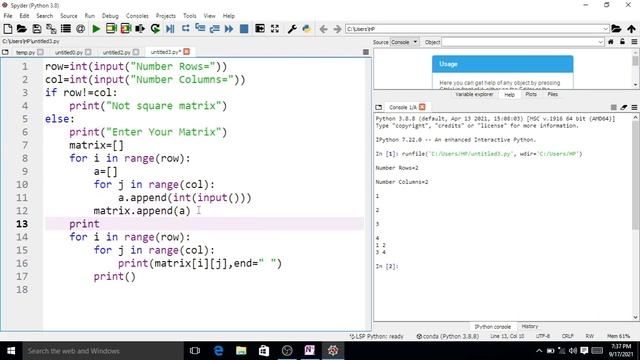Open the Projects menu
The height and width of the screenshot is (360, 640).
click(165, 16)
